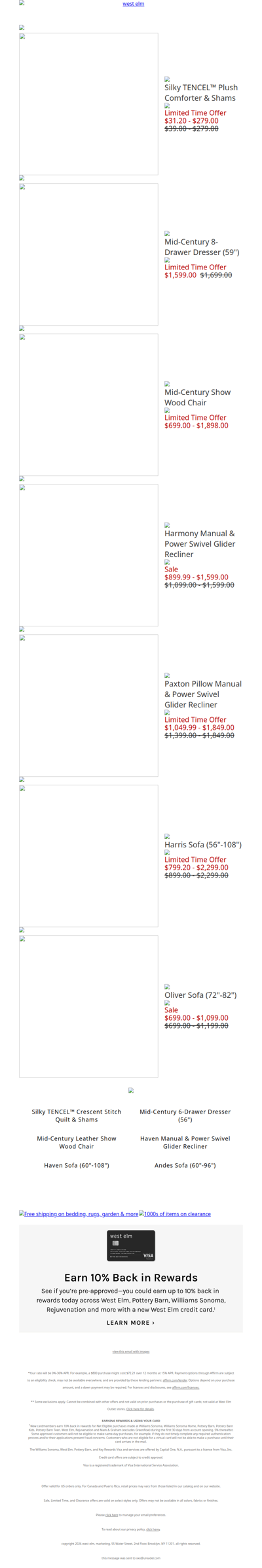Select Haven Sofa (60"-108")
Viewport: 262px width, 1568px height.
77,1165
